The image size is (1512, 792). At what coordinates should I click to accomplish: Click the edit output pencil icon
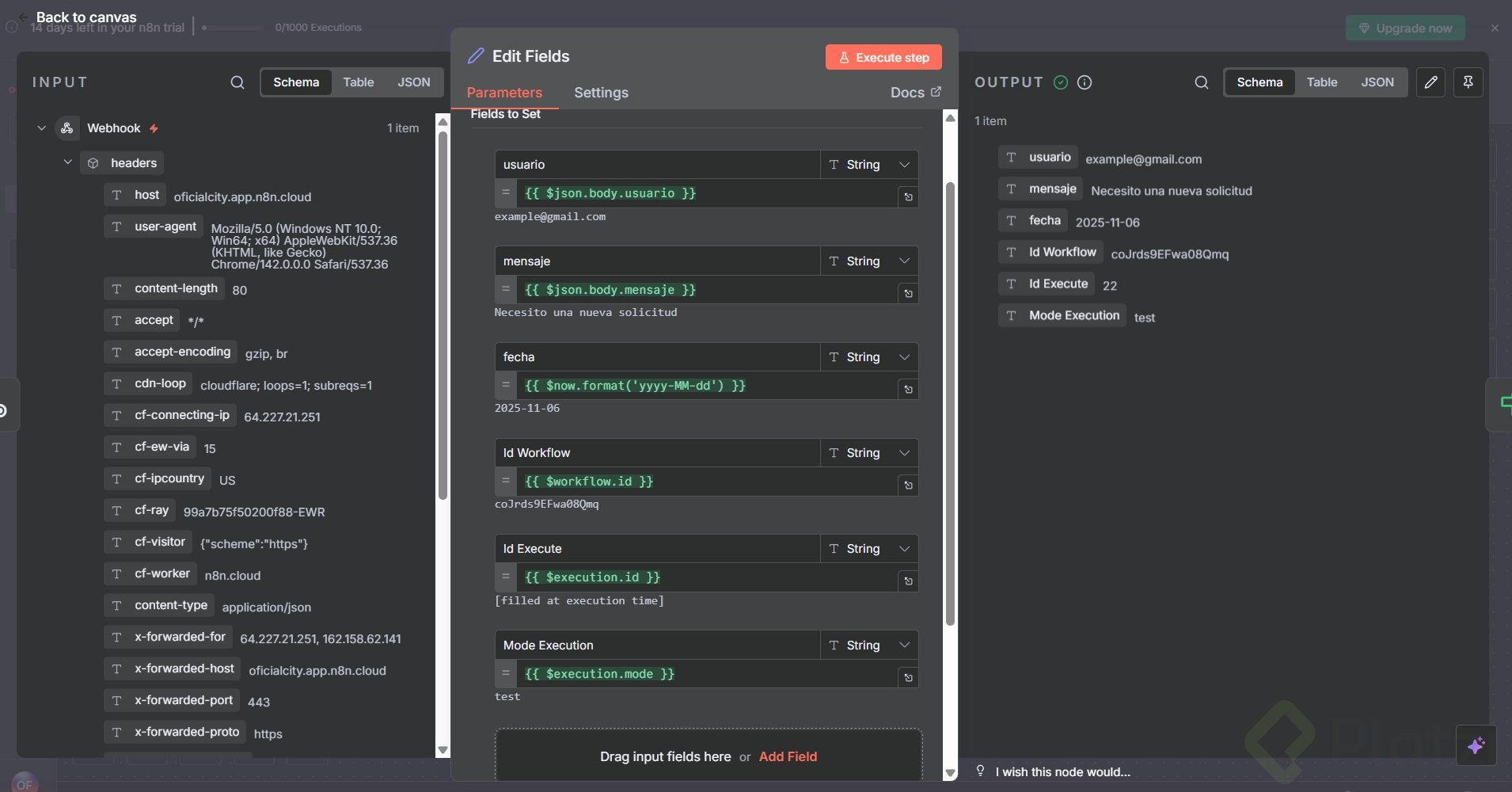point(1430,82)
